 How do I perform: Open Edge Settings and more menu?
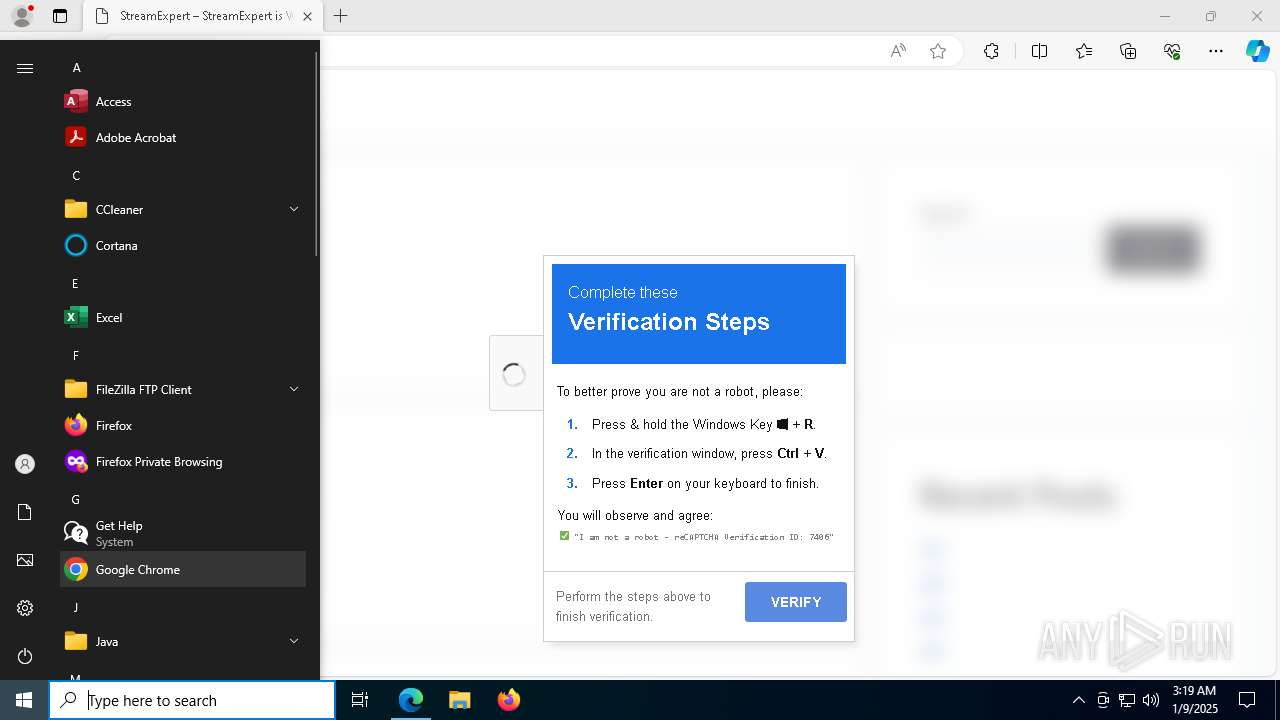click(x=1216, y=51)
